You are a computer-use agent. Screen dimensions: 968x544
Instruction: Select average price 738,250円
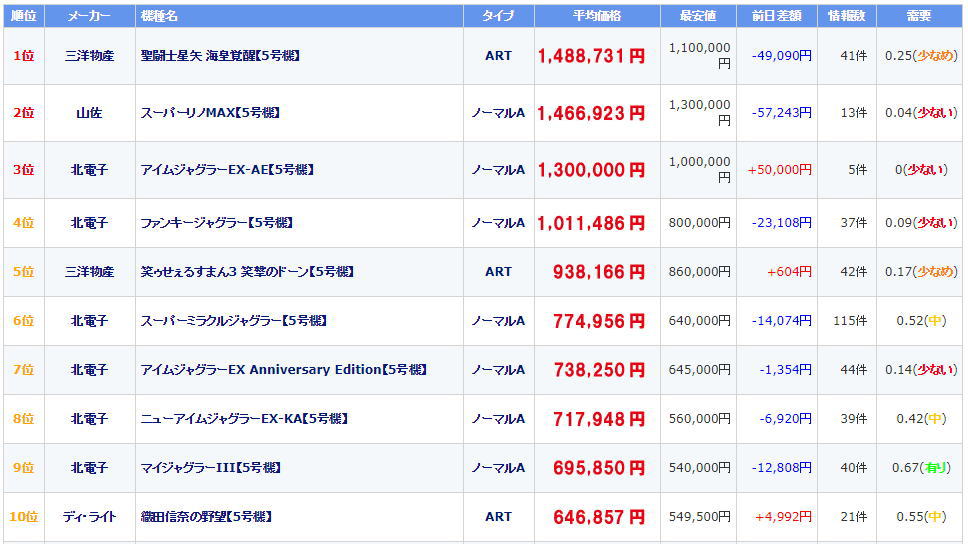pyautogui.click(x=599, y=370)
